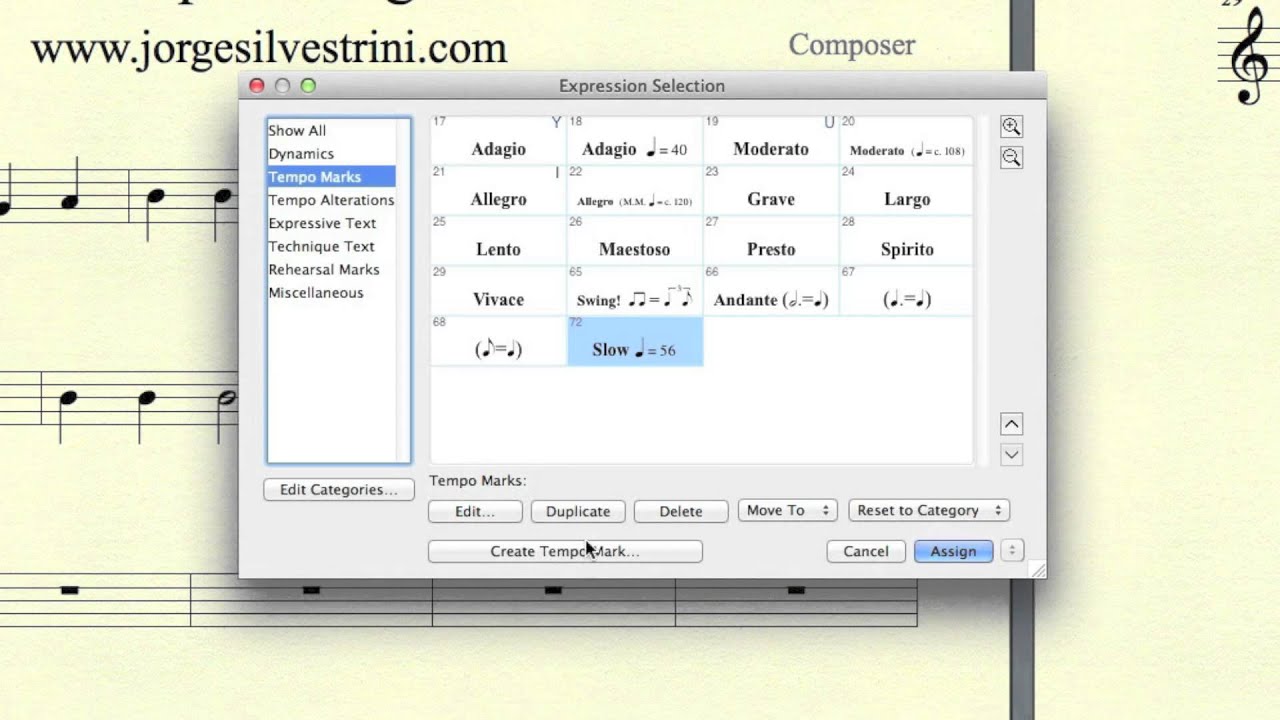Delete the selected tempo mark

click(681, 511)
